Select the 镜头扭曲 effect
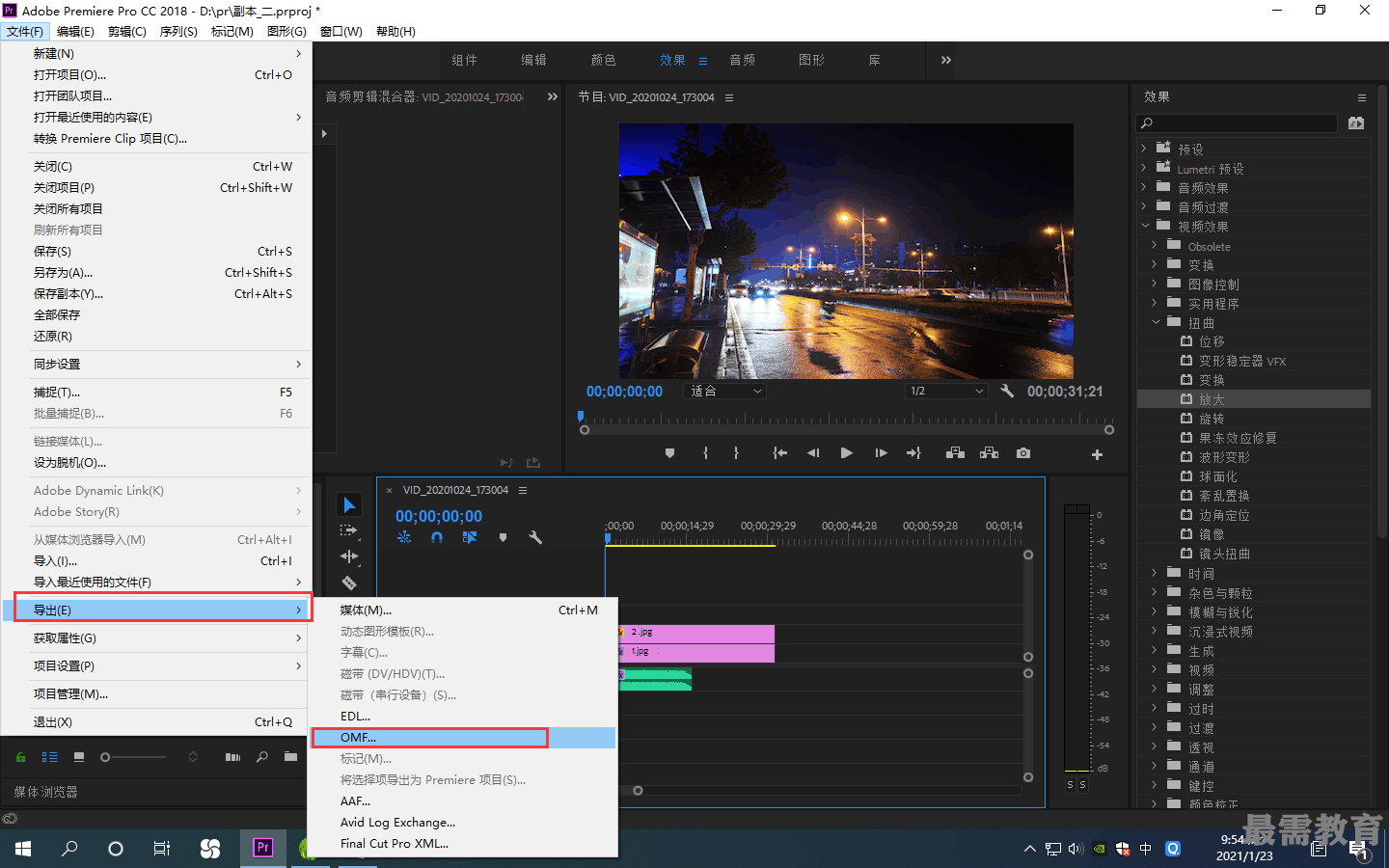Screen dimensions: 1389x868 tap(1224, 554)
